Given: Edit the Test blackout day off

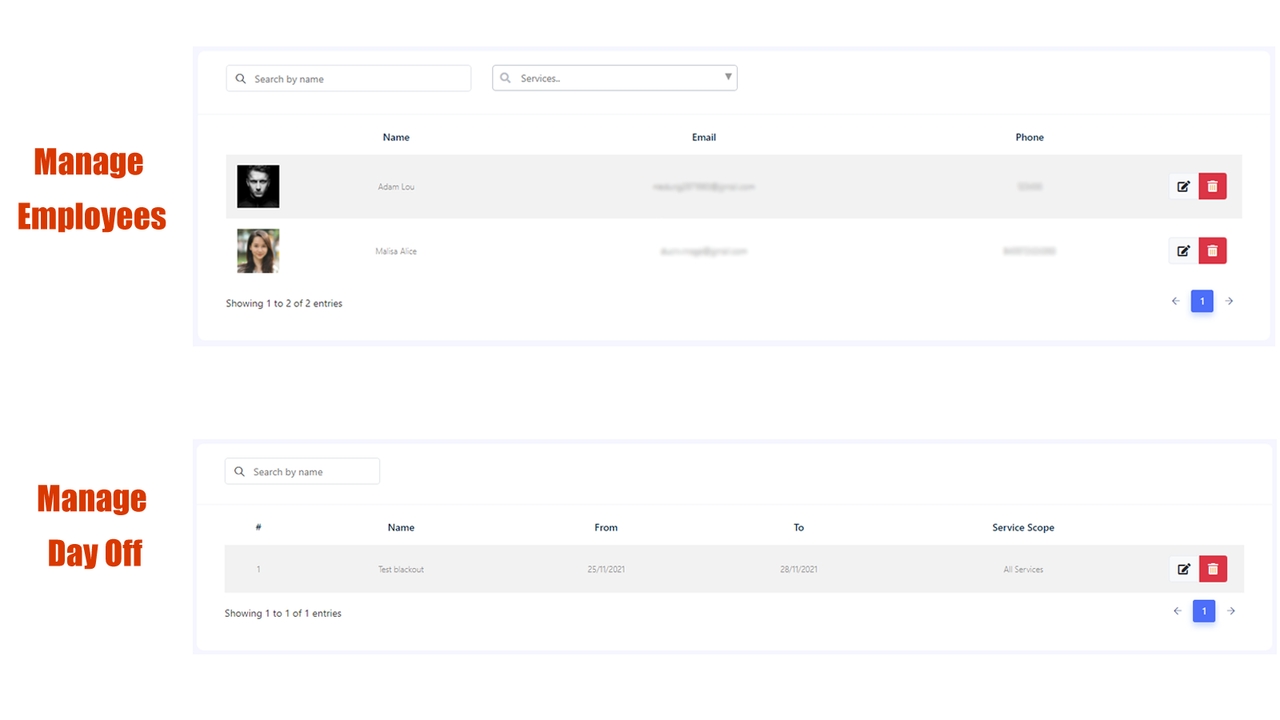Looking at the screenshot, I should click(1184, 569).
